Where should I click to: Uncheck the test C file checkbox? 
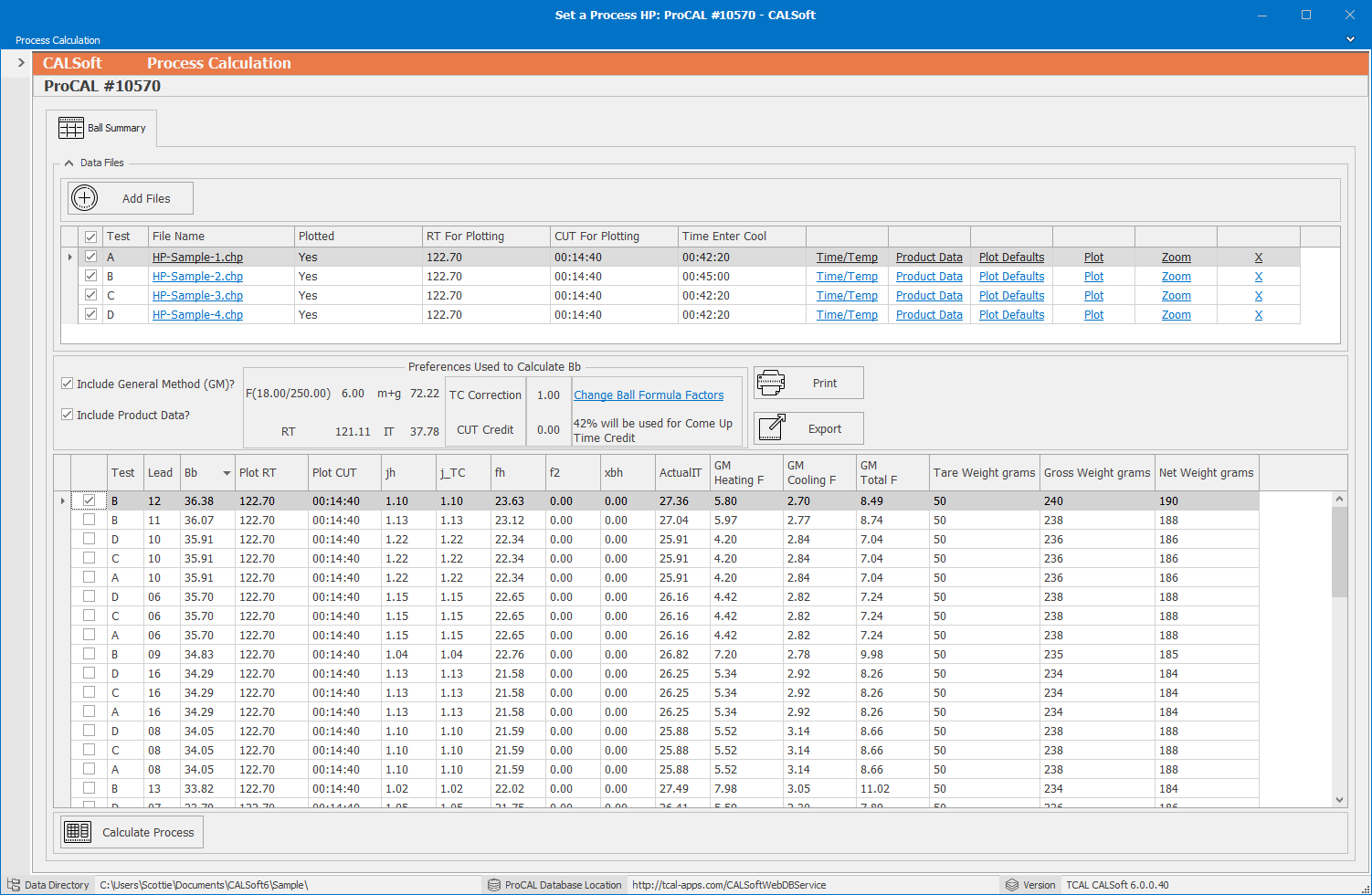coord(90,295)
